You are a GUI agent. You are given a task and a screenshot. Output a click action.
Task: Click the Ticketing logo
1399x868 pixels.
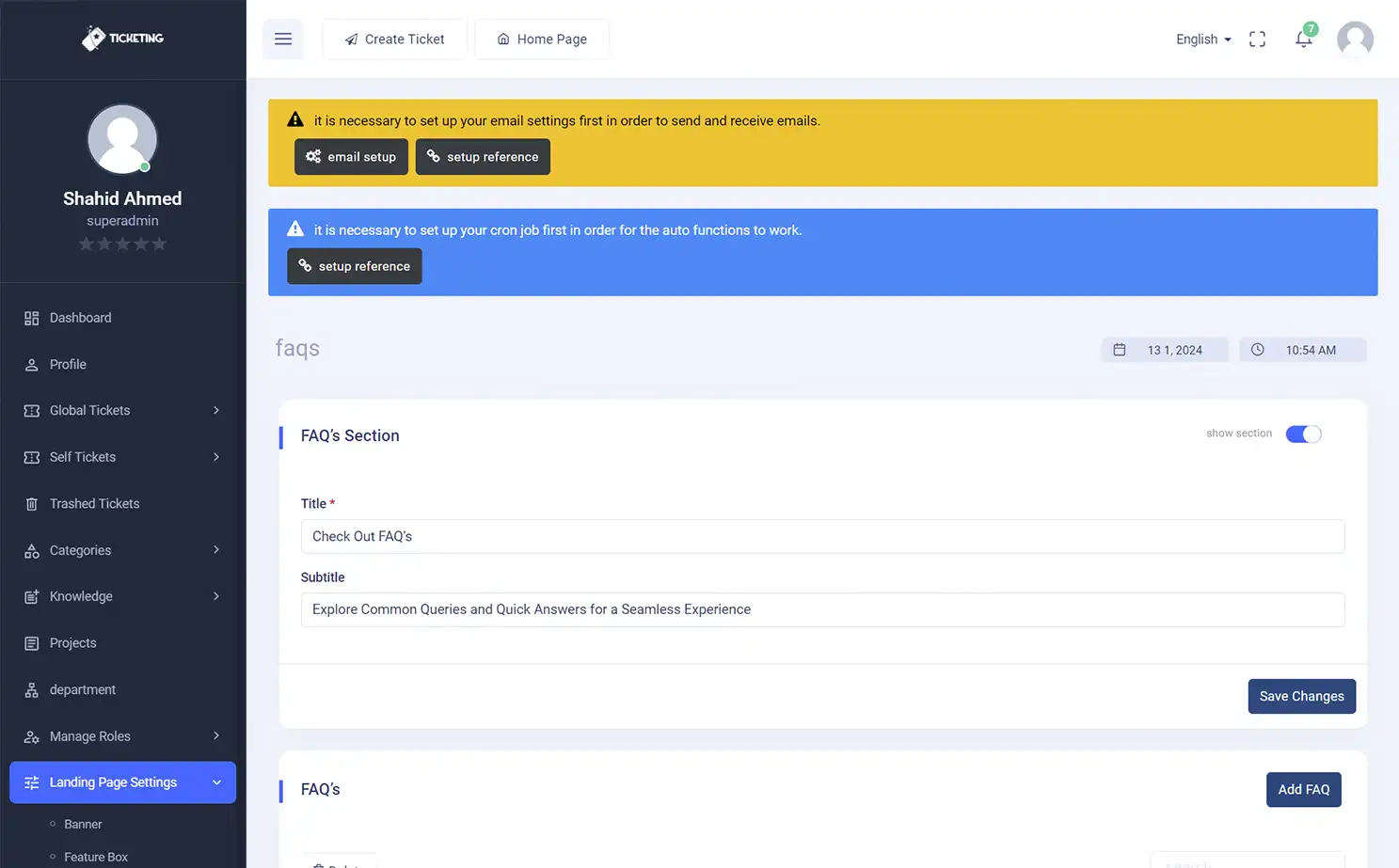[122, 39]
